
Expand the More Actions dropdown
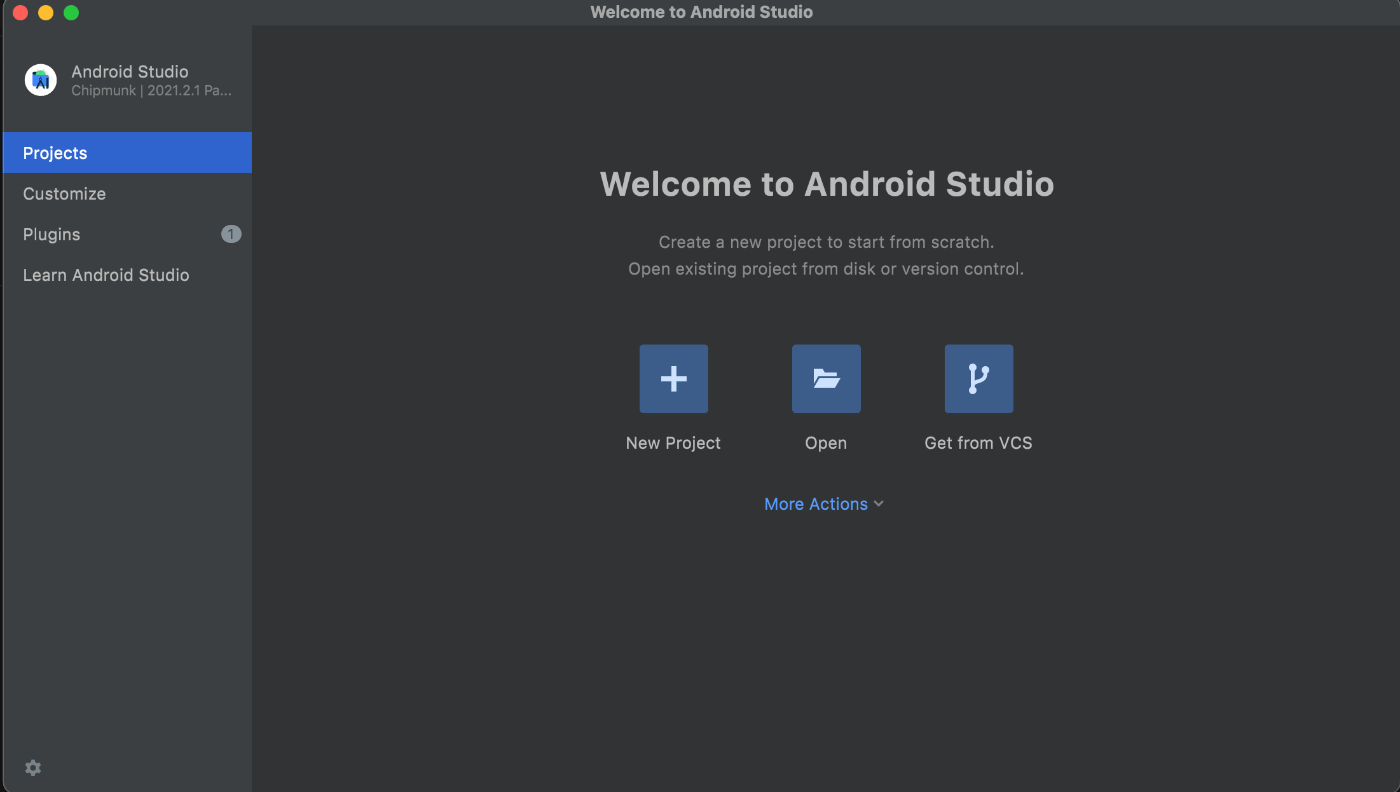824,504
